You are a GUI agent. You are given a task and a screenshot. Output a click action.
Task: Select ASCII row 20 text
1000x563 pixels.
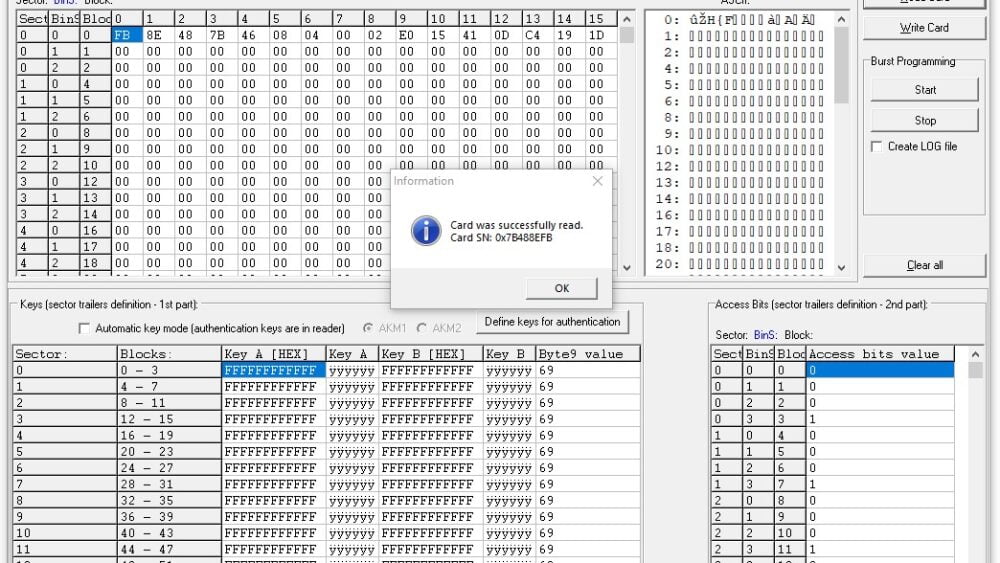[x=756, y=264]
